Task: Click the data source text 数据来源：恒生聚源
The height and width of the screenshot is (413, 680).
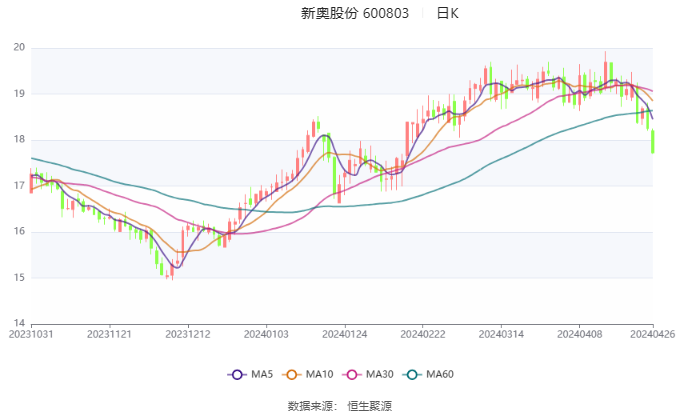Action: (x=340, y=406)
